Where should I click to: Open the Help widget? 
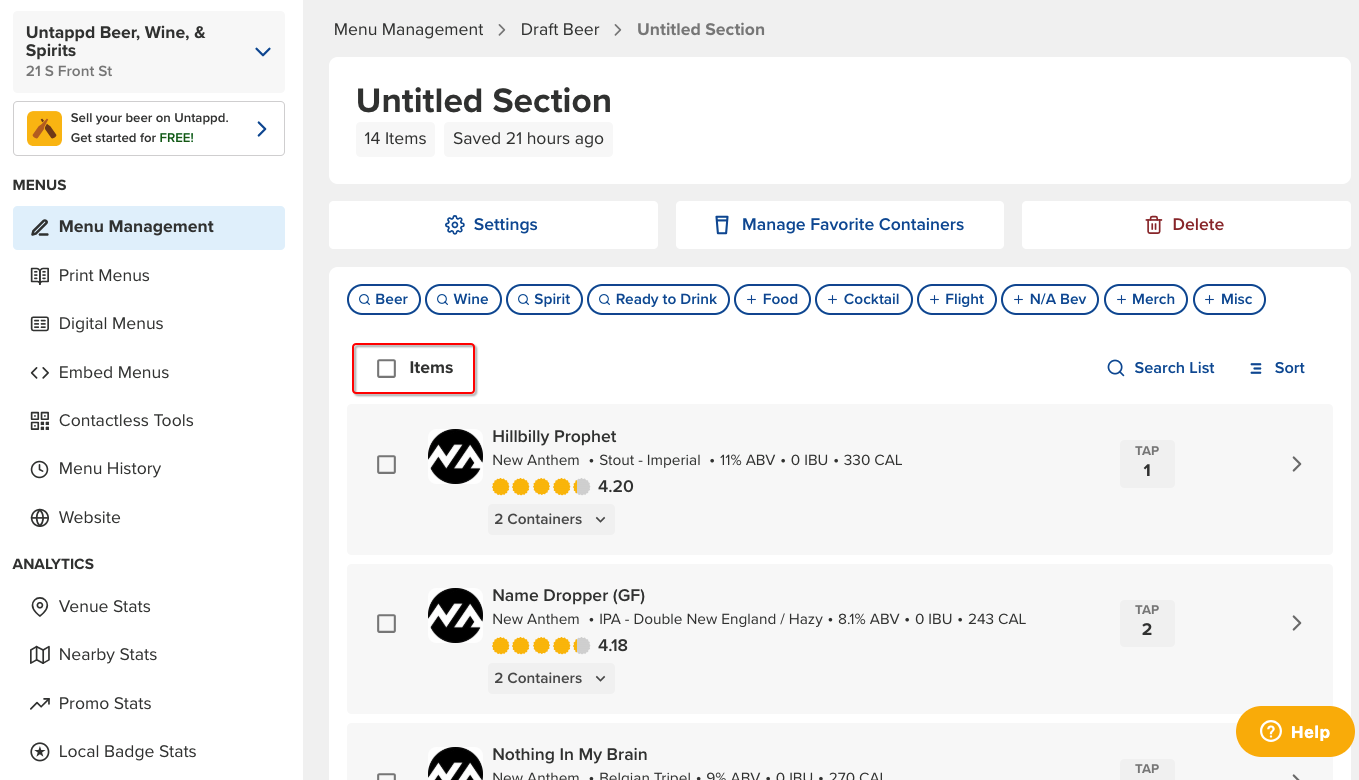[1295, 732]
